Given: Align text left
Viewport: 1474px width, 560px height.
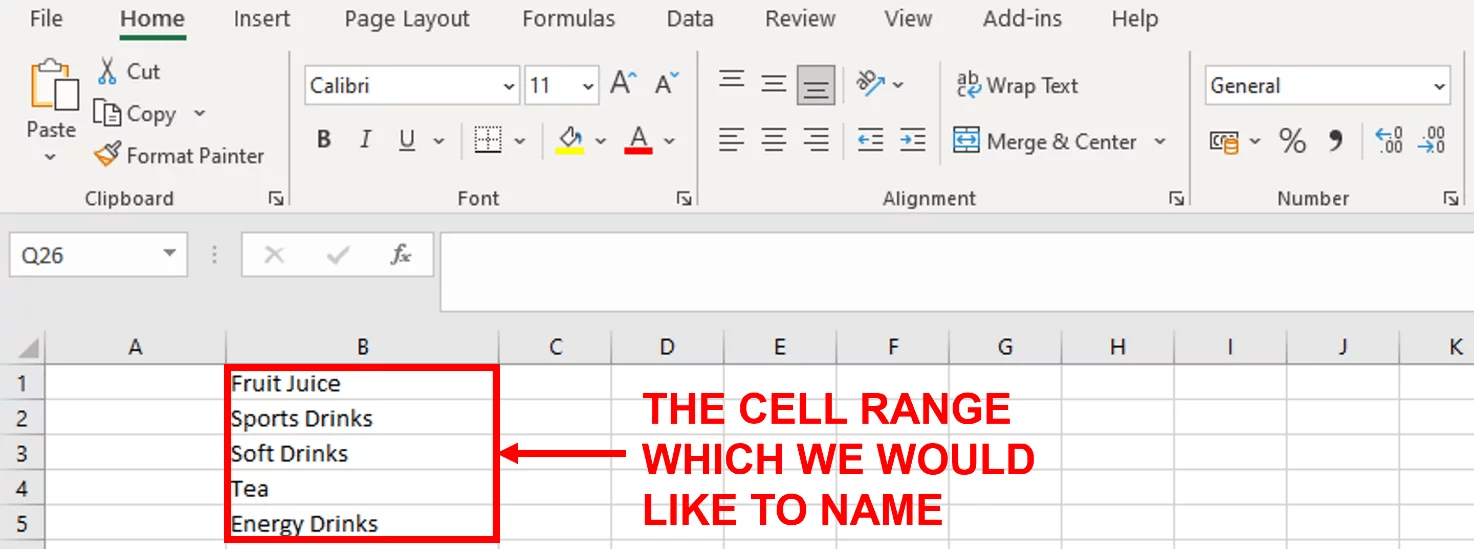Looking at the screenshot, I should tap(732, 140).
